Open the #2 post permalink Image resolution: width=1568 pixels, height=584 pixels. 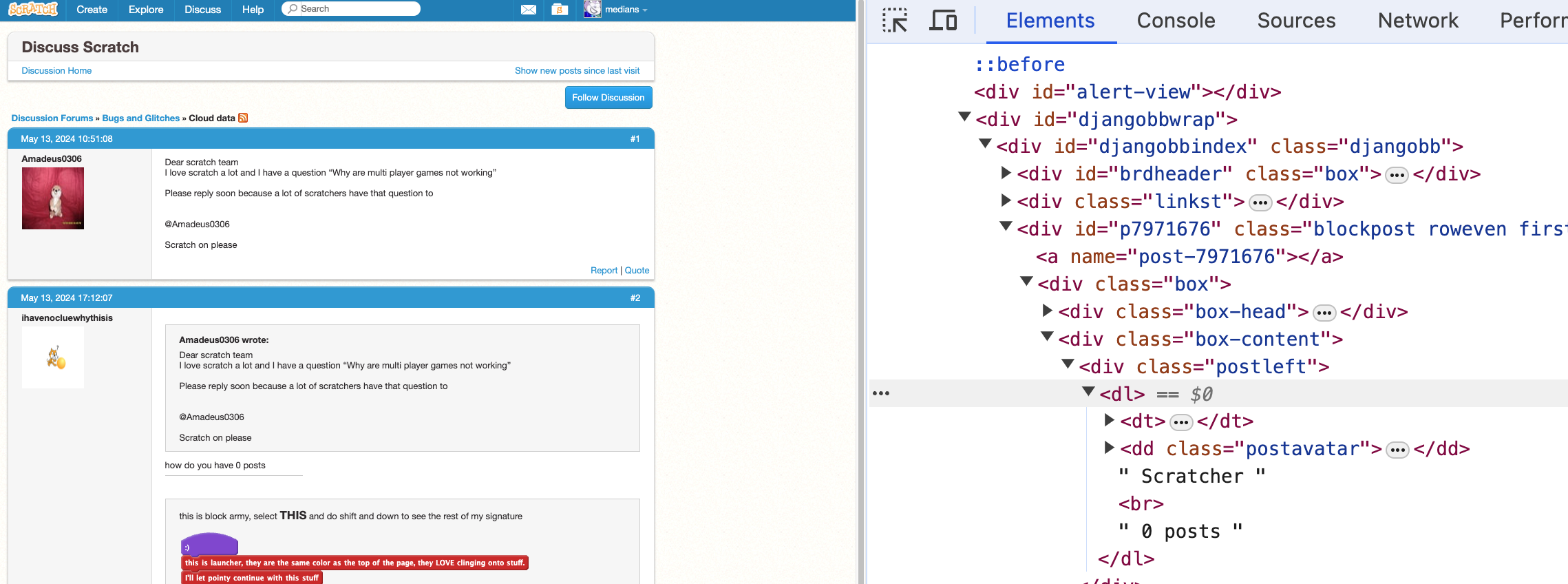[x=635, y=298]
